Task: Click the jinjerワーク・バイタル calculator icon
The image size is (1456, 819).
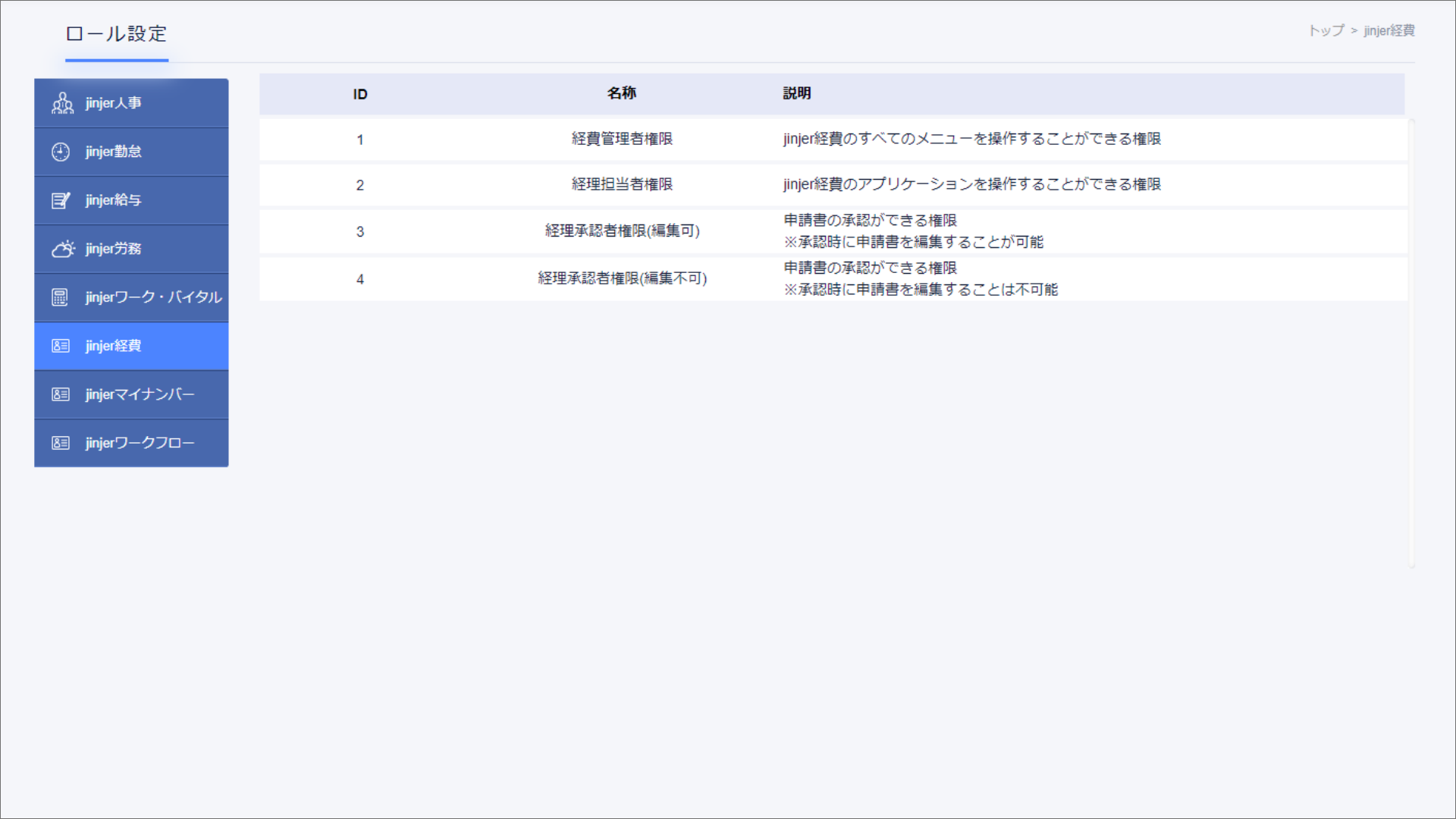Action: click(60, 297)
